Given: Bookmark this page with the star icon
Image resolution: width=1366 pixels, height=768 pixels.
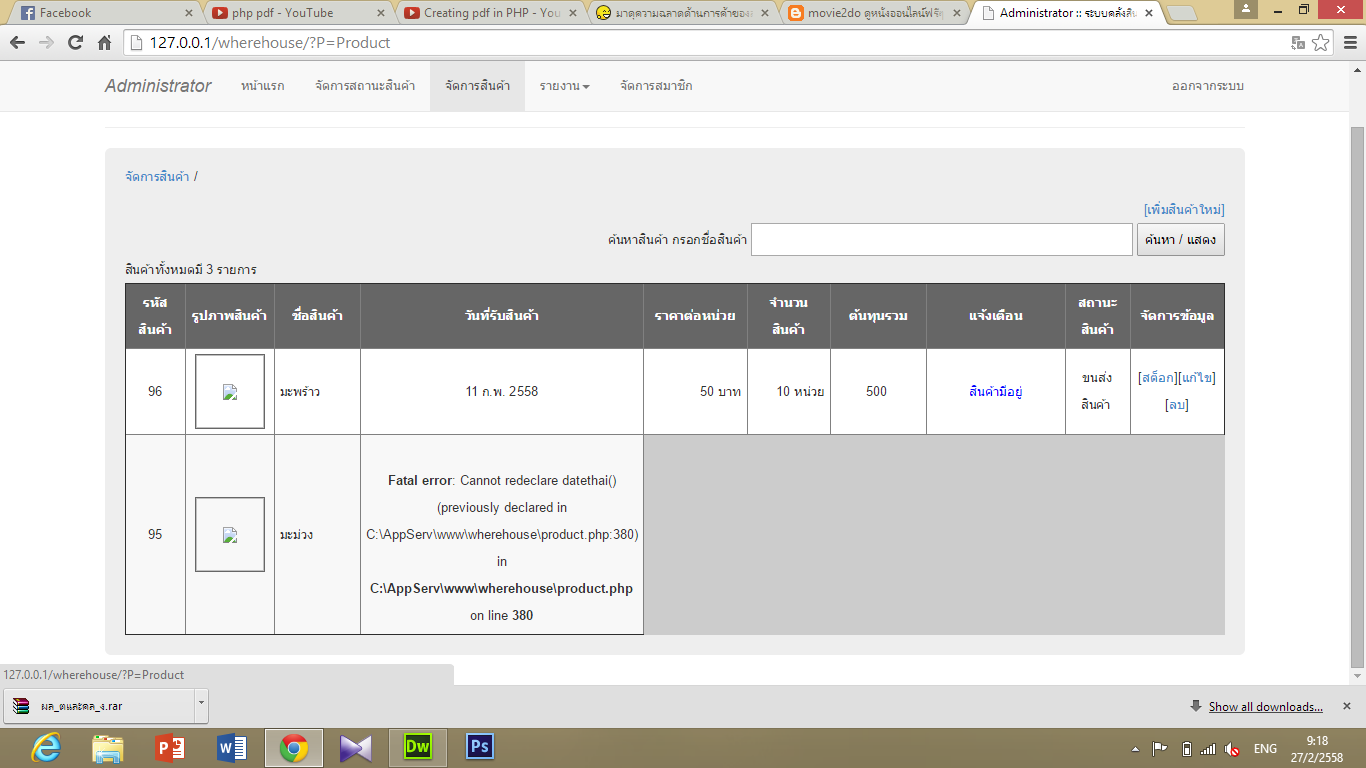Looking at the screenshot, I should [1321, 43].
